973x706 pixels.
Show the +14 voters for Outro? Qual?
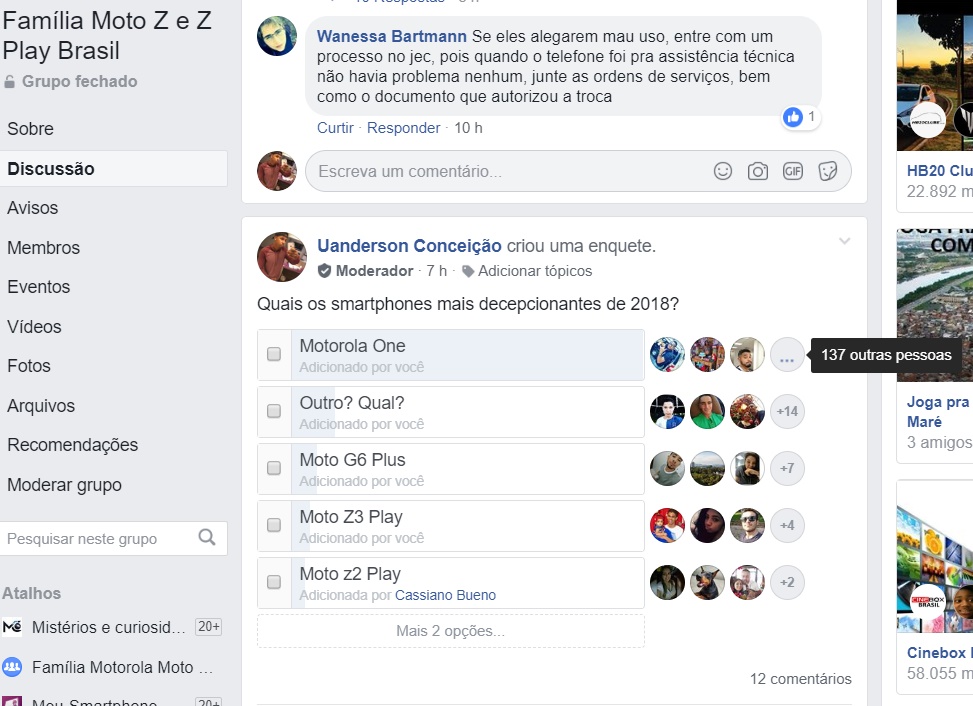coord(787,411)
